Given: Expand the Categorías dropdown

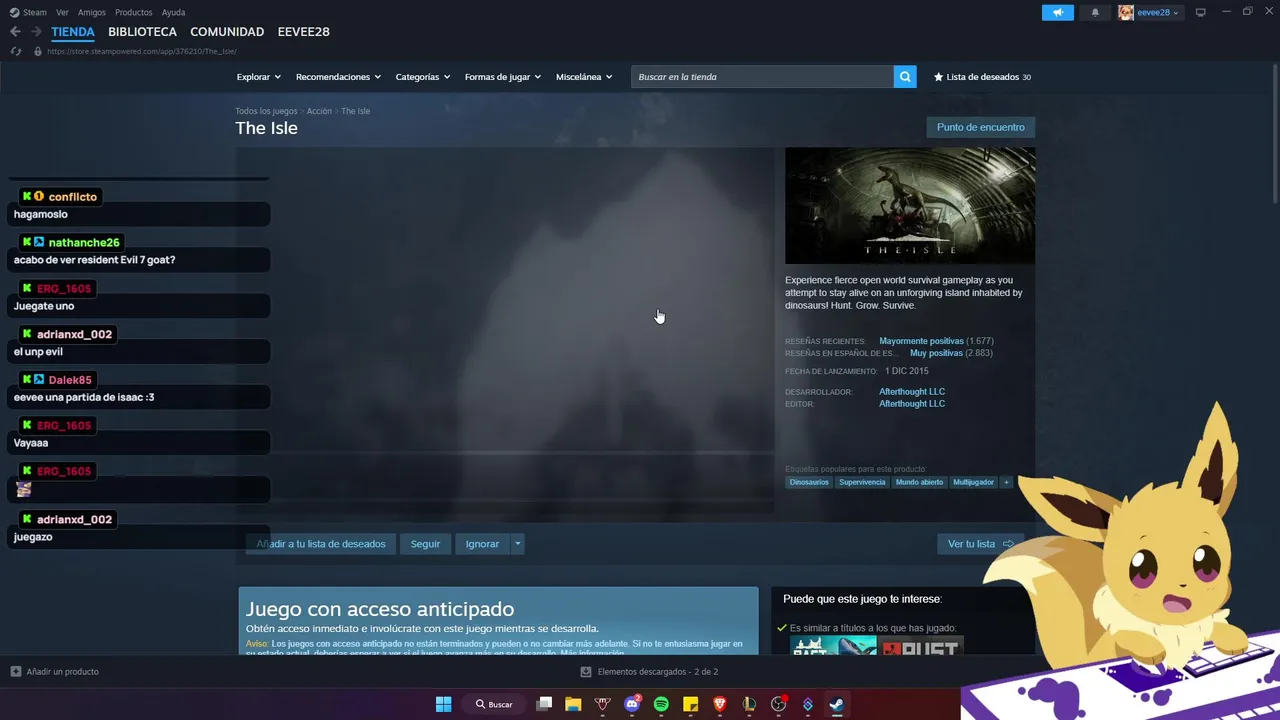Looking at the screenshot, I should [423, 77].
